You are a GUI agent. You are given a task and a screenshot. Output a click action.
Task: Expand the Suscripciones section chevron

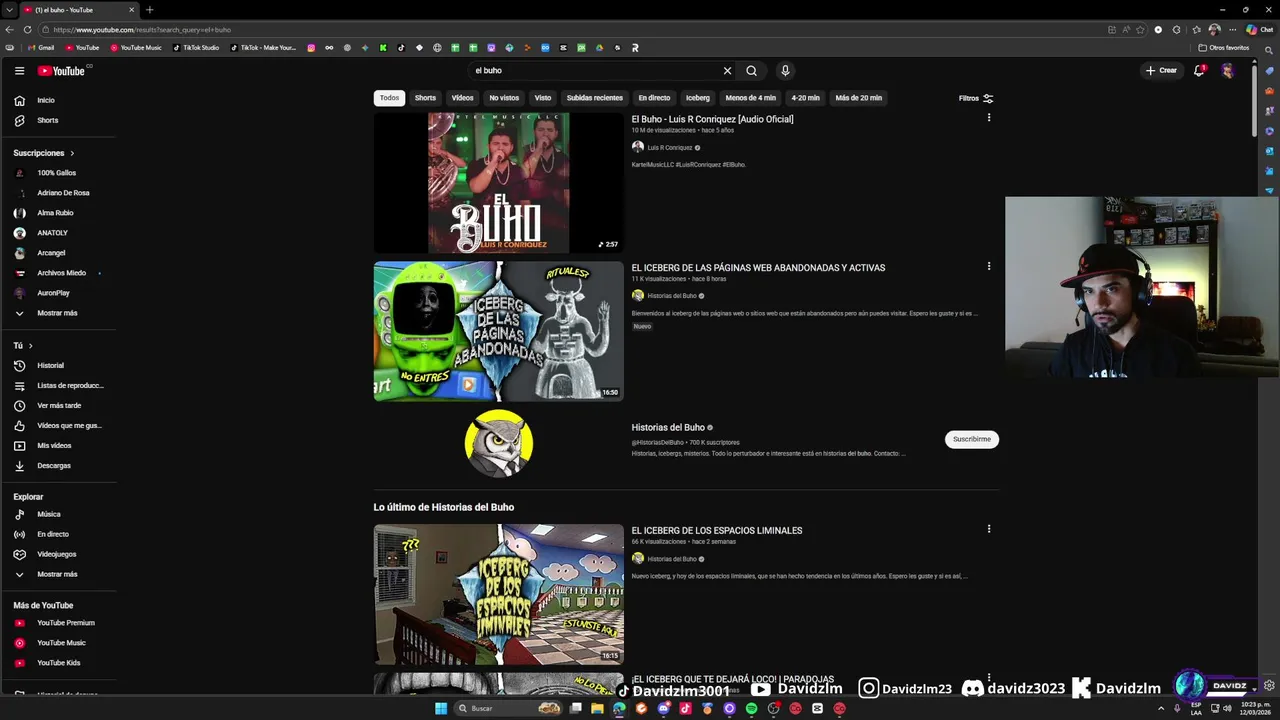coord(72,153)
